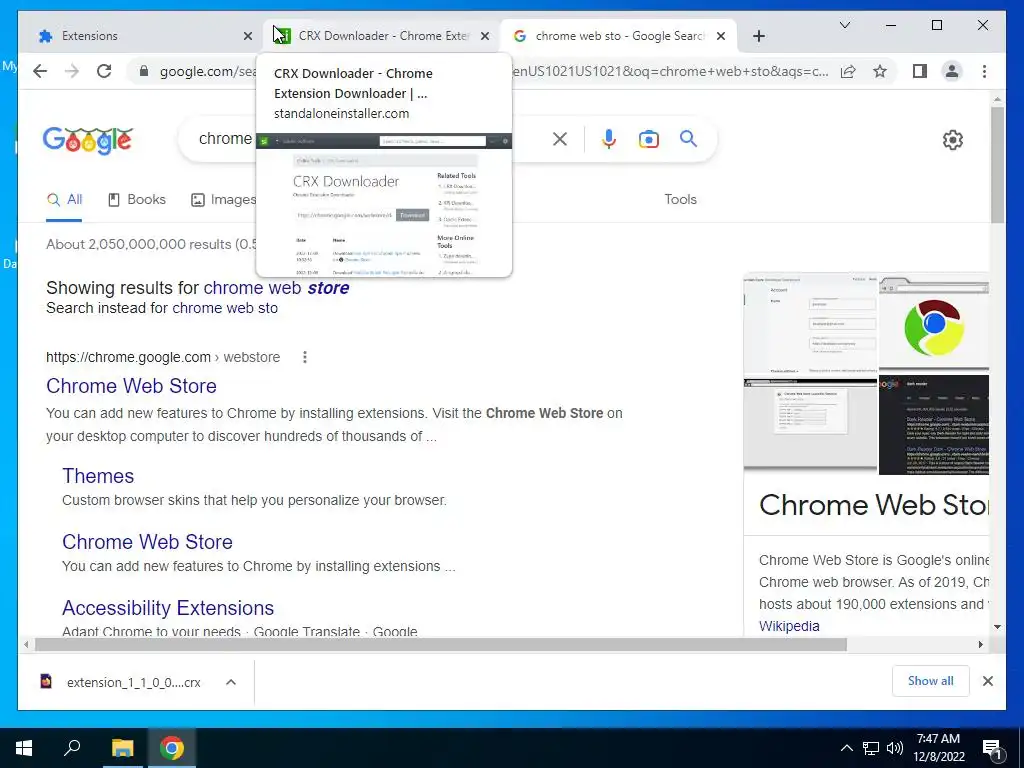Click the vertical page scrollbar

[x=997, y=165]
